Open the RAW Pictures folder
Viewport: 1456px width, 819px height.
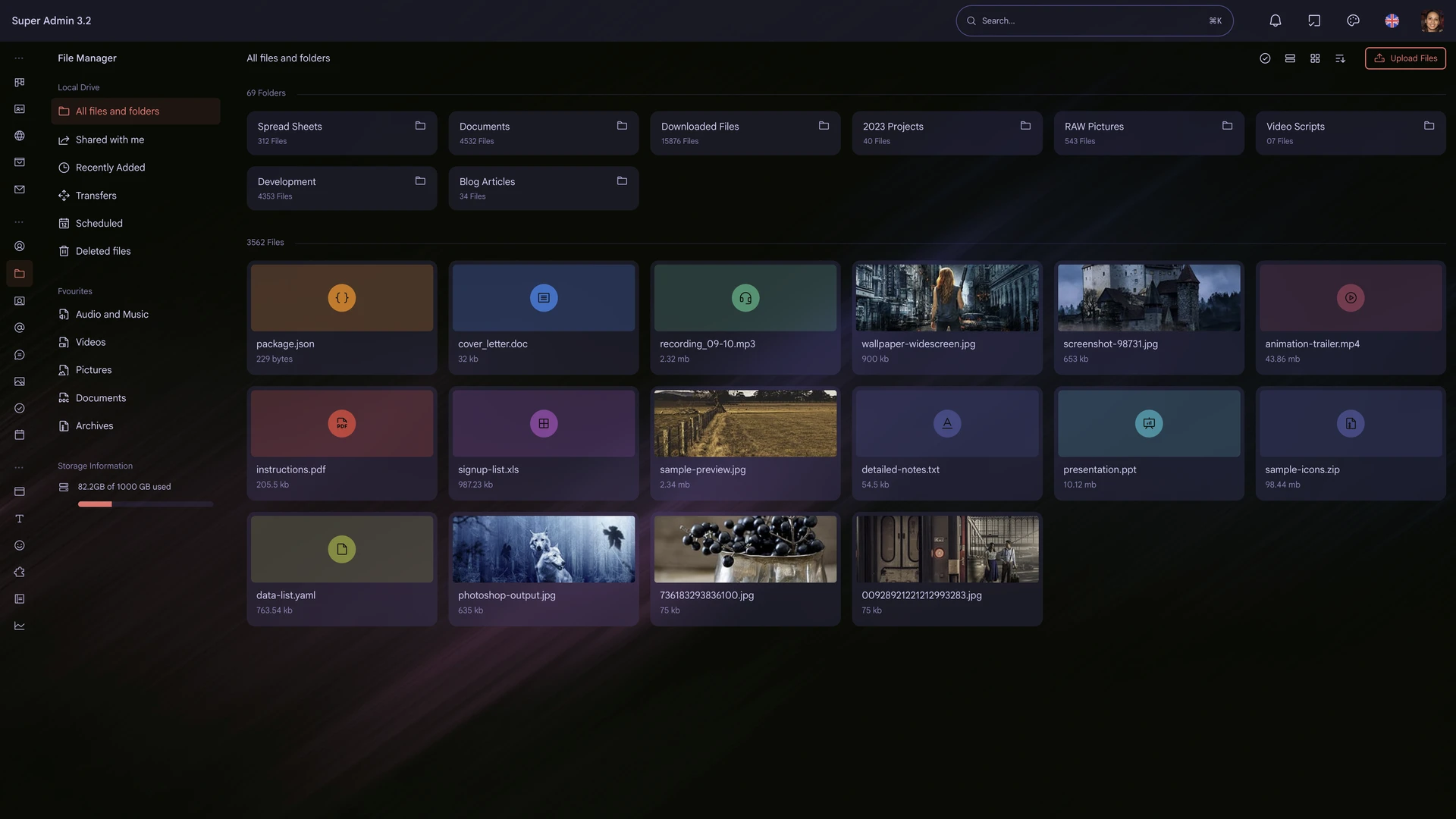(x=1148, y=133)
